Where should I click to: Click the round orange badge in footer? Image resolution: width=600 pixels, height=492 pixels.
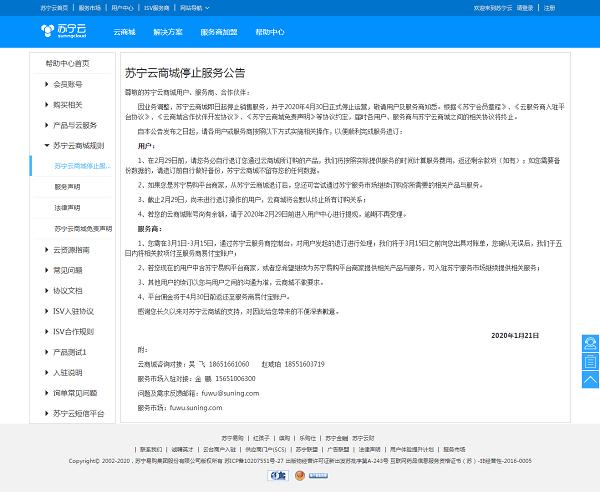(x=300, y=476)
